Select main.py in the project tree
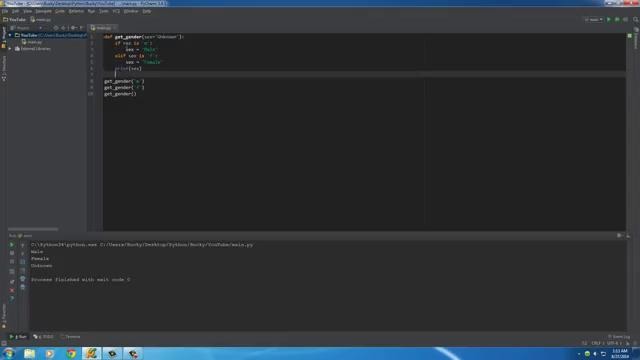 (x=32, y=42)
